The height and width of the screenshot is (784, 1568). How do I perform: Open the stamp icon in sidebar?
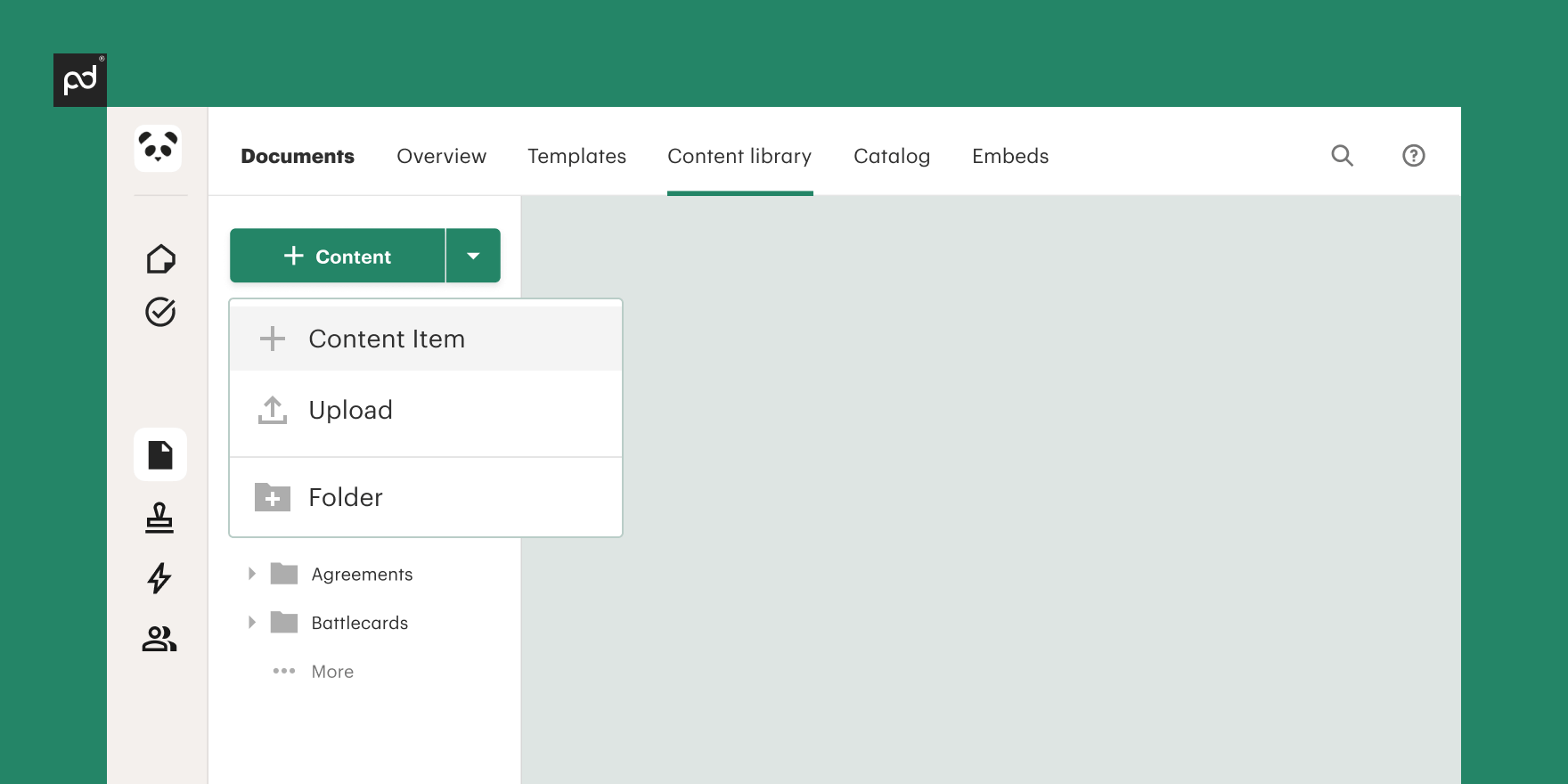click(x=159, y=518)
